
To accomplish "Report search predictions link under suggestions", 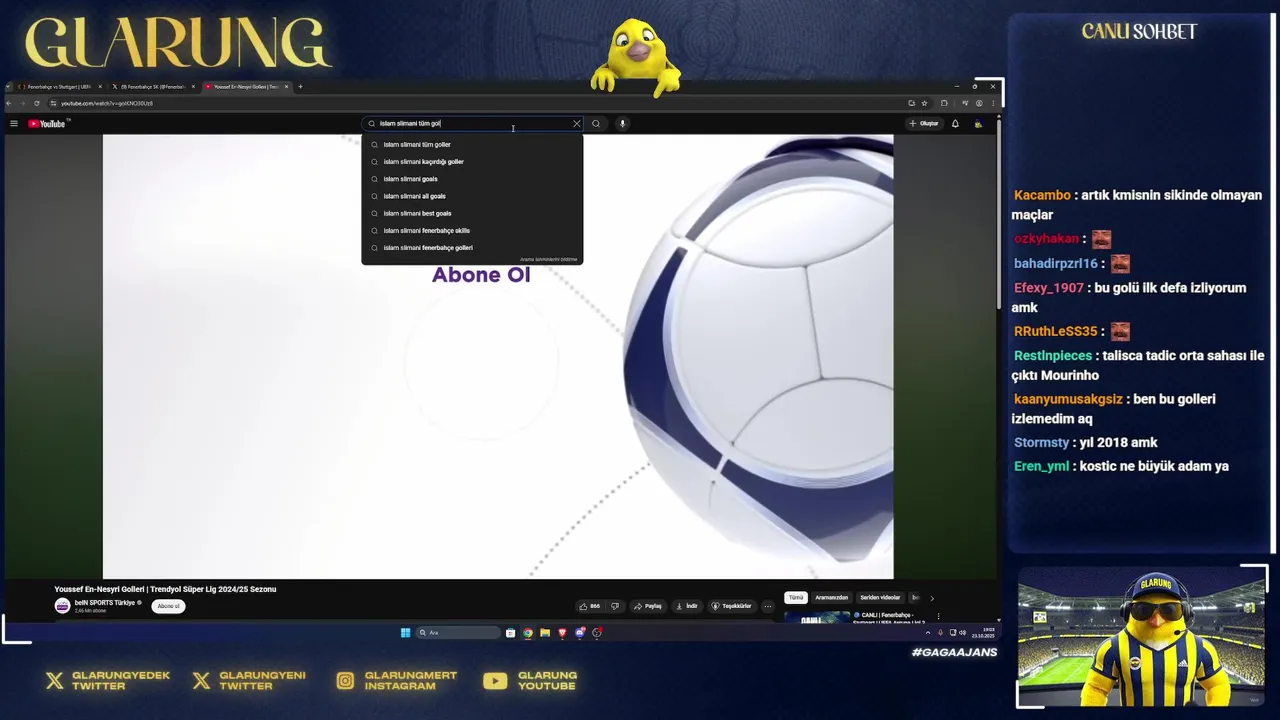I will tap(548, 259).
